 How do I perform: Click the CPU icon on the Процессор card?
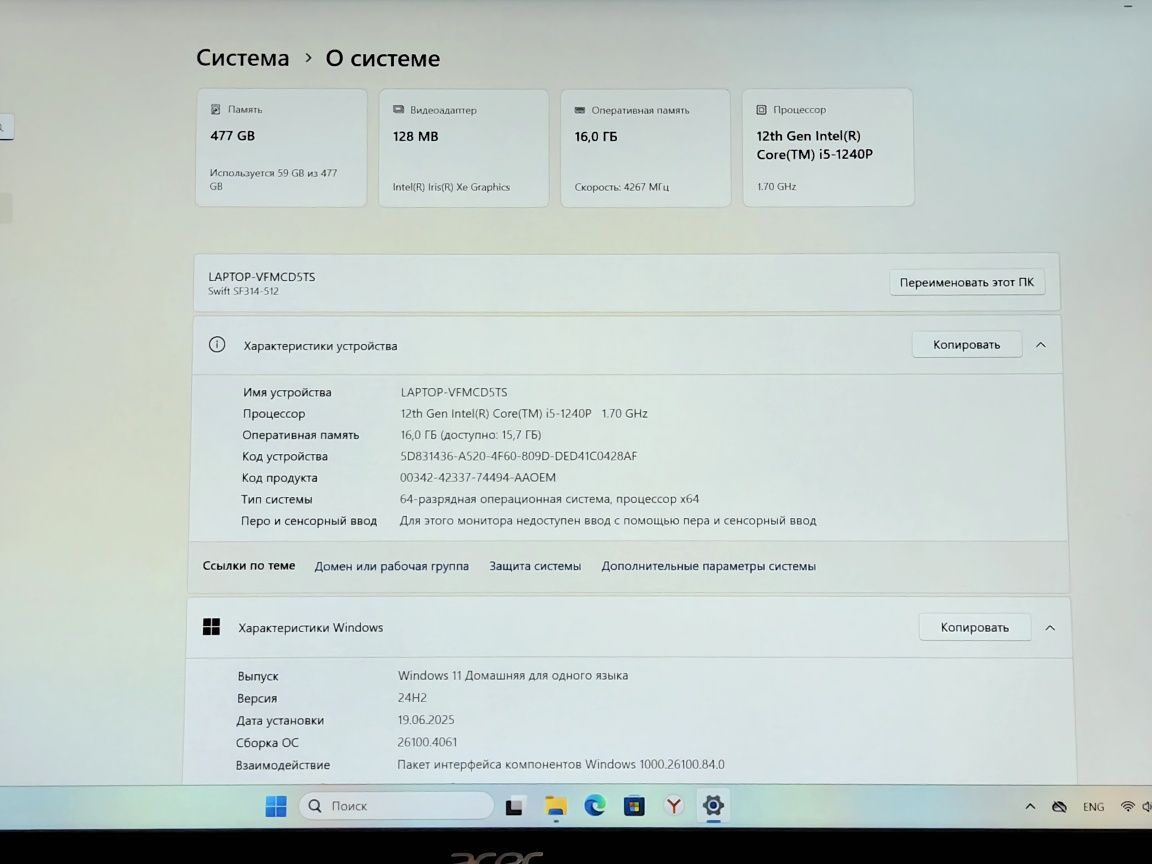pyautogui.click(x=761, y=109)
